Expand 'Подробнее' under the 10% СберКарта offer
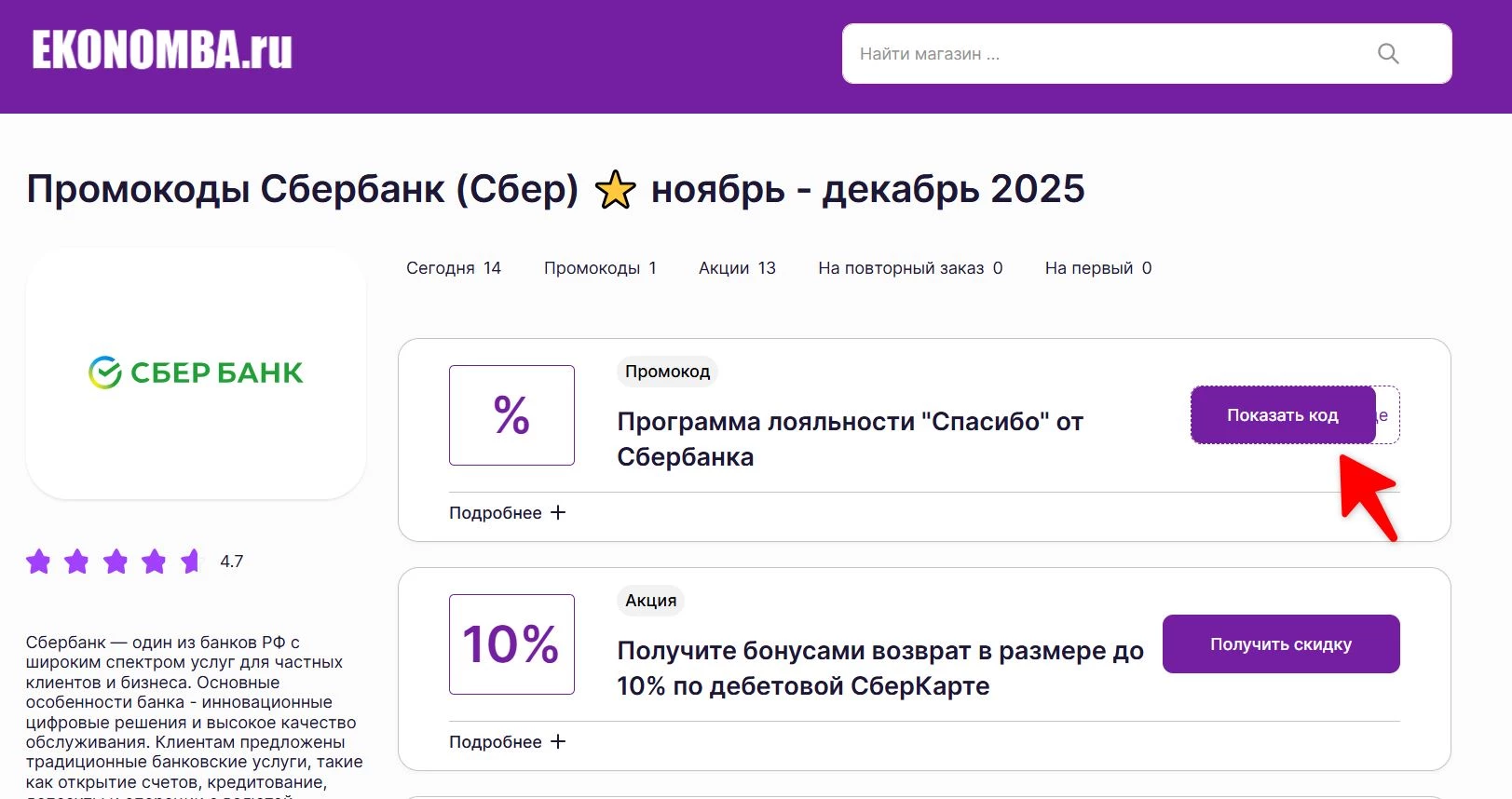The height and width of the screenshot is (799, 1512). (508, 742)
